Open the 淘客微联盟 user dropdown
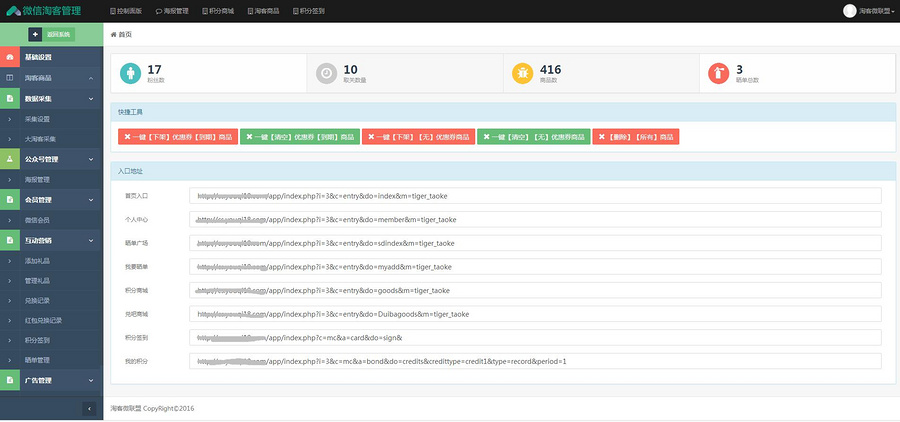900x422 pixels. (x=876, y=11)
